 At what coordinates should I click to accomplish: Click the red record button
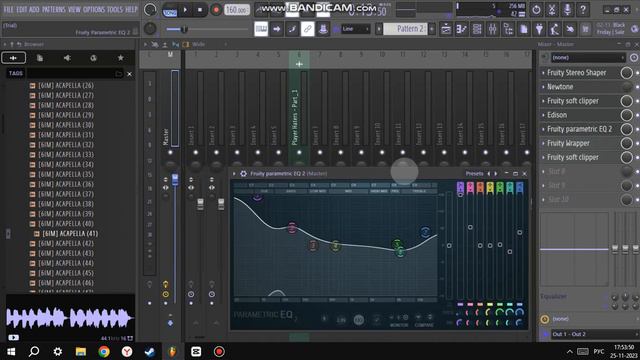coord(216,10)
